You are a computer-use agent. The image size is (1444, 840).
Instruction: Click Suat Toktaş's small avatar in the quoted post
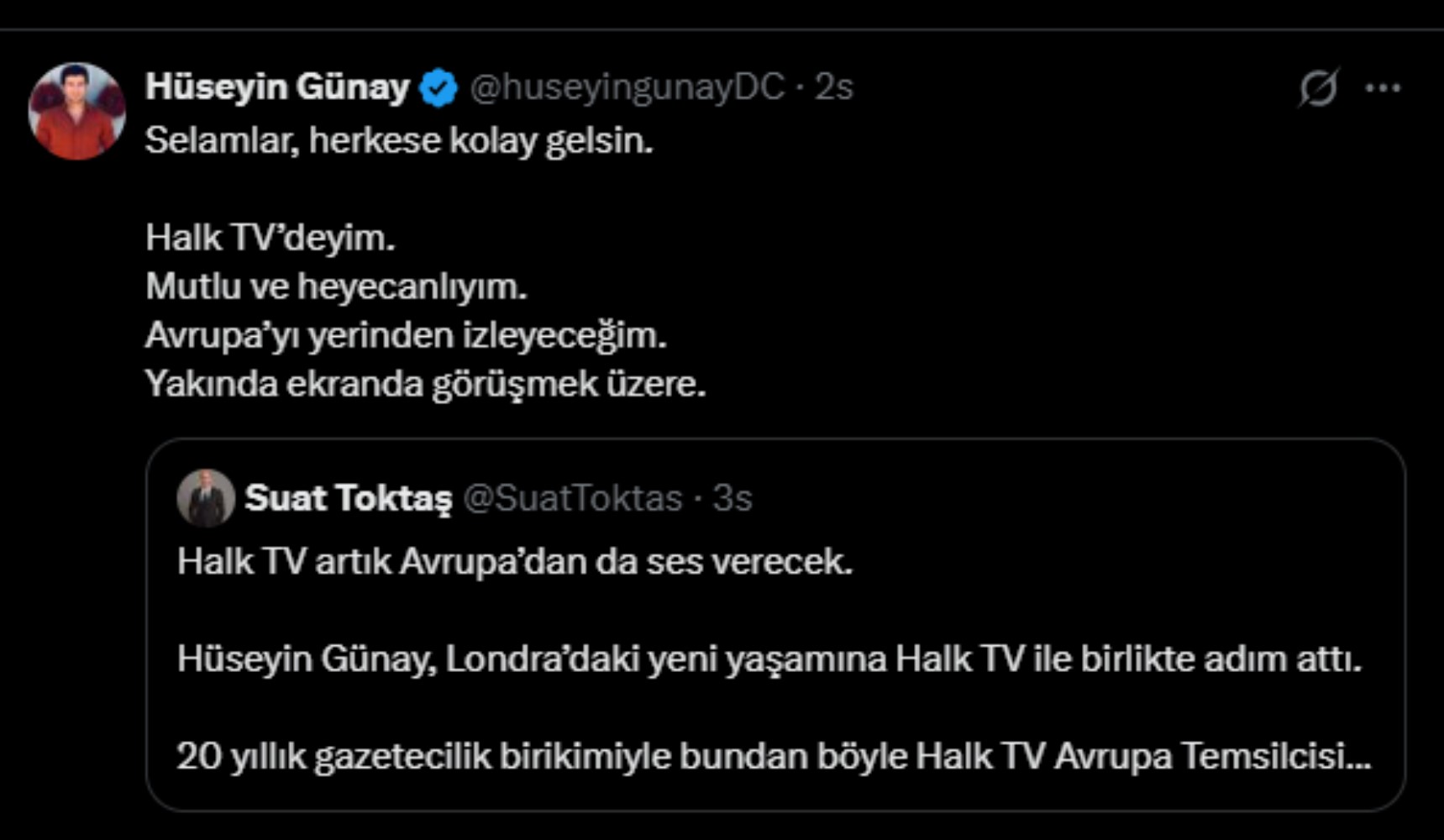click(x=206, y=498)
